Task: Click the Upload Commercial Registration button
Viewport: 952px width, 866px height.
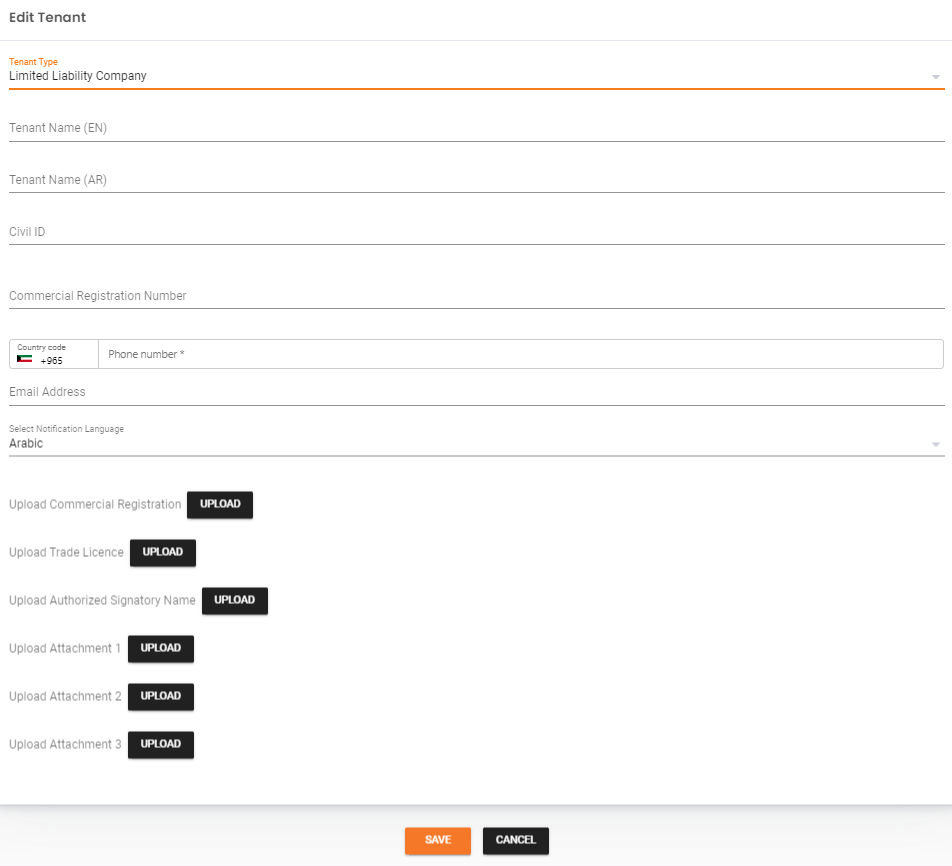Action: pyautogui.click(x=219, y=504)
